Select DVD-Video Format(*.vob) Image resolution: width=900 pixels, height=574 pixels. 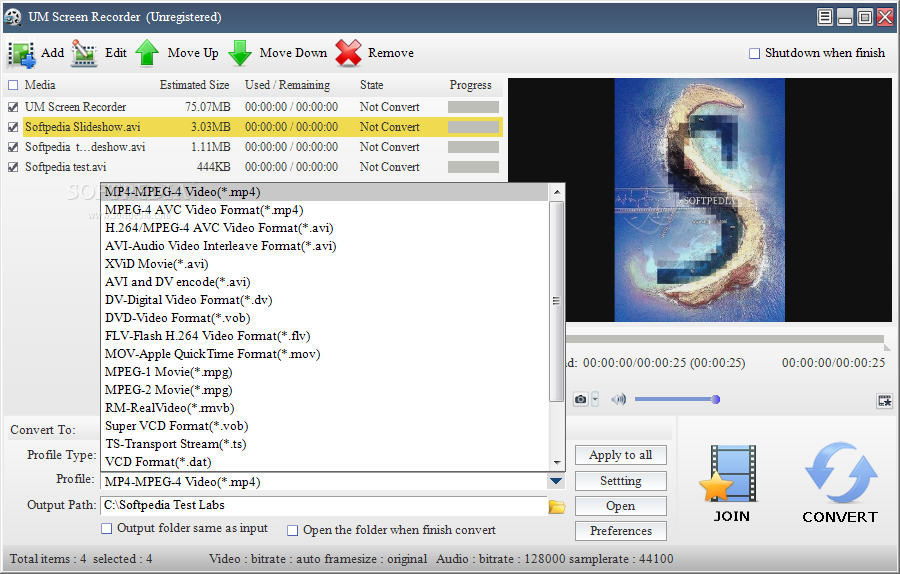coord(325,318)
